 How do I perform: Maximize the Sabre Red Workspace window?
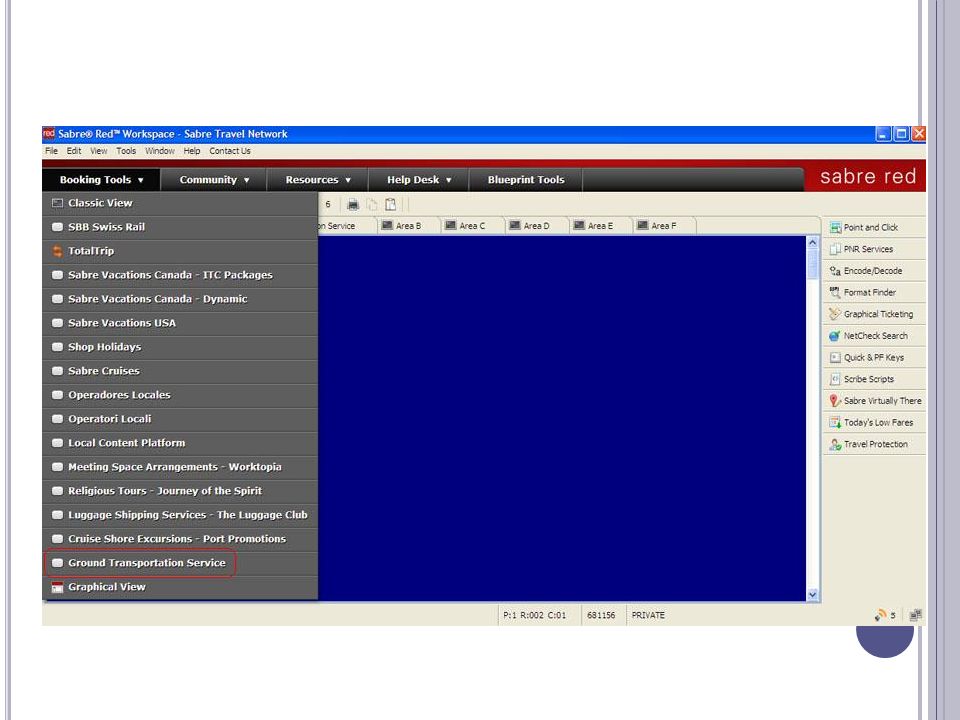901,134
